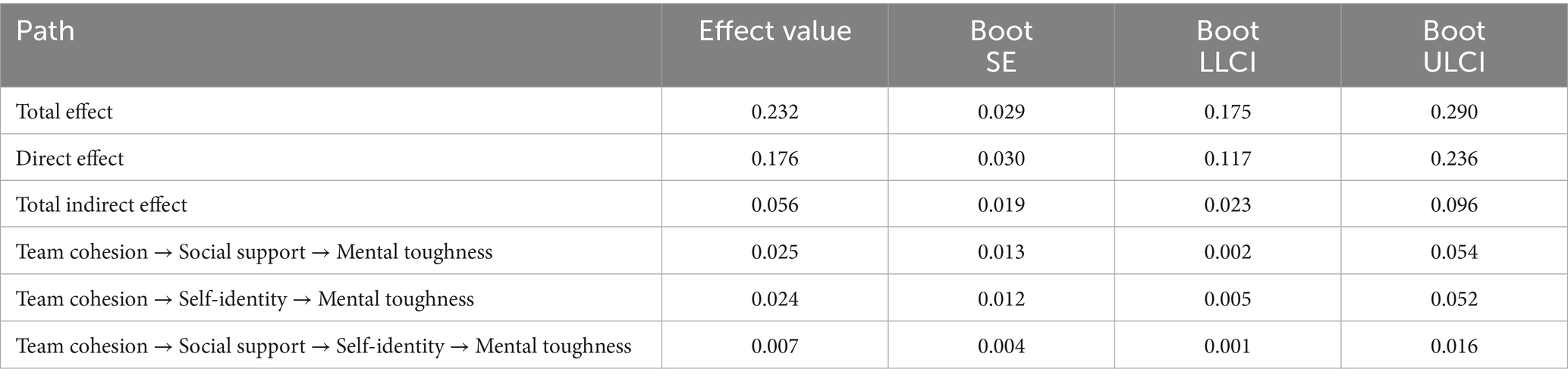This screenshot has width=1568, height=382.
Task: Click the Effect value column header
Action: point(775,31)
